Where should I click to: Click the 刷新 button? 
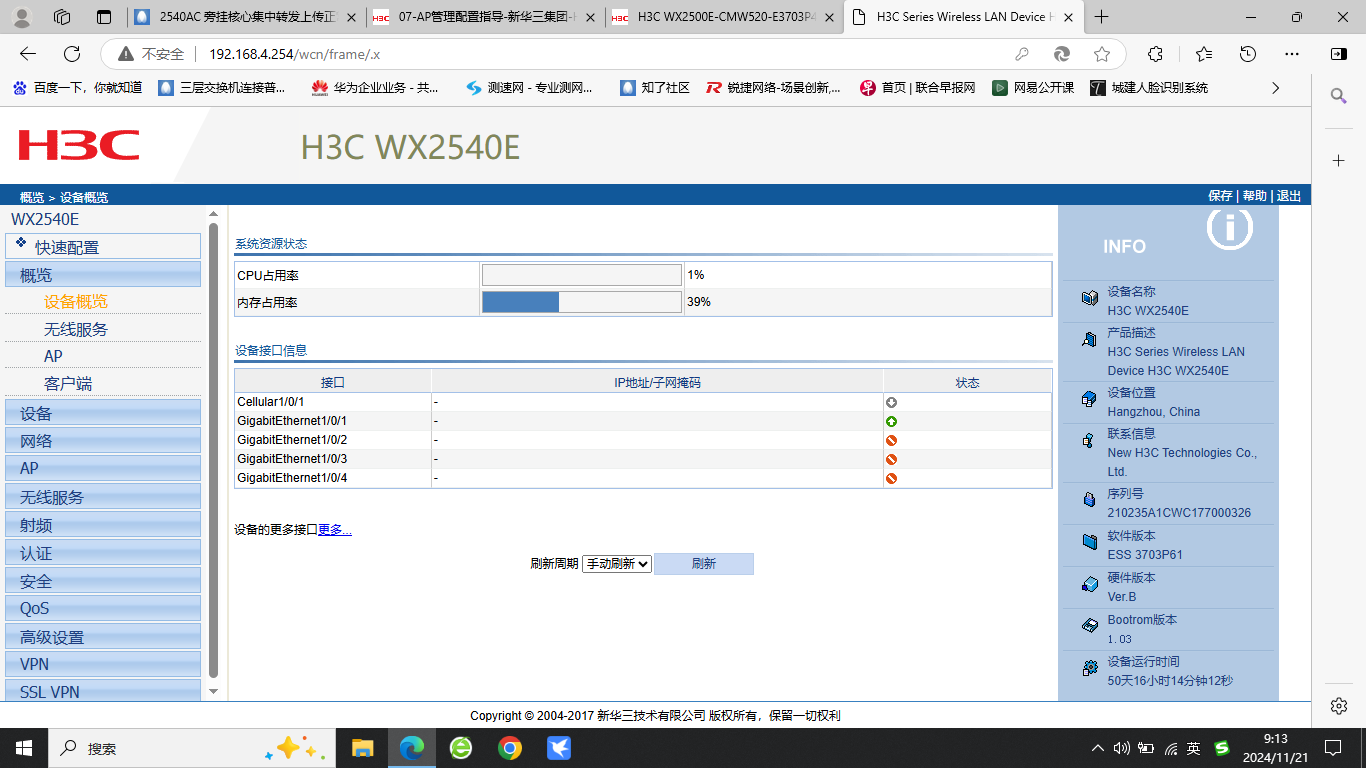[704, 564]
